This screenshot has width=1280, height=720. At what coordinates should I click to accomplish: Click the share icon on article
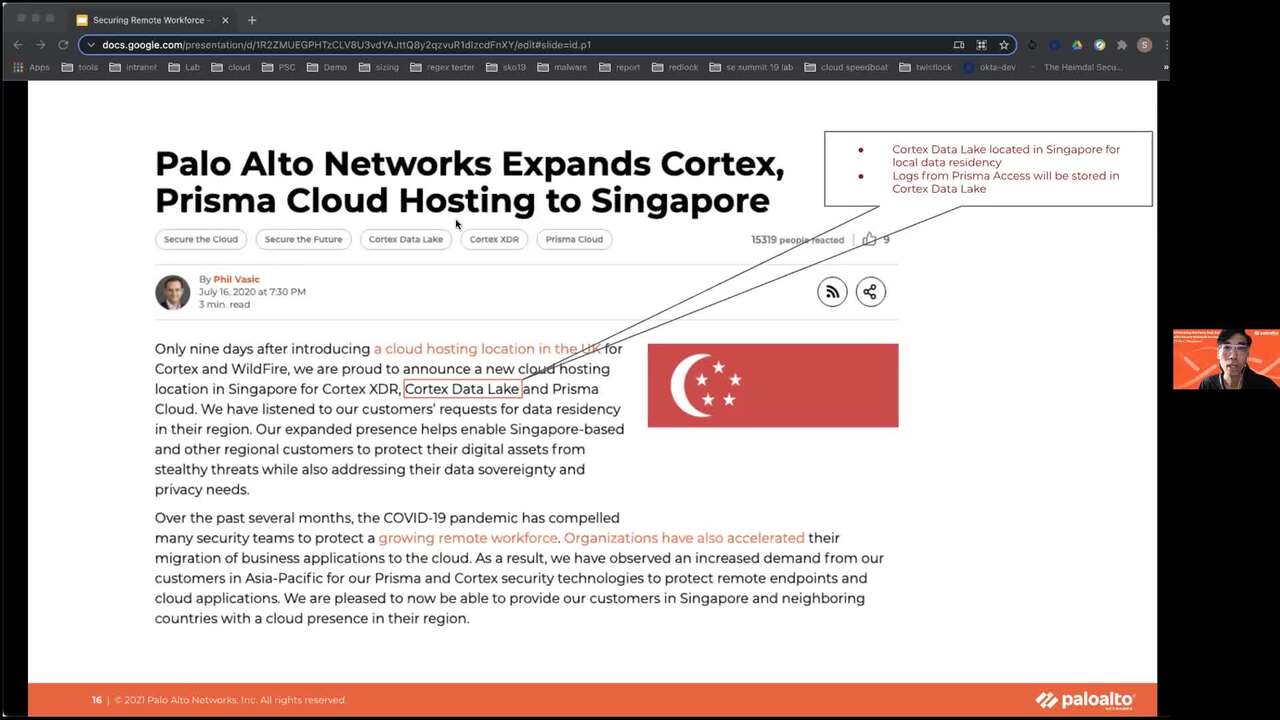(870, 292)
